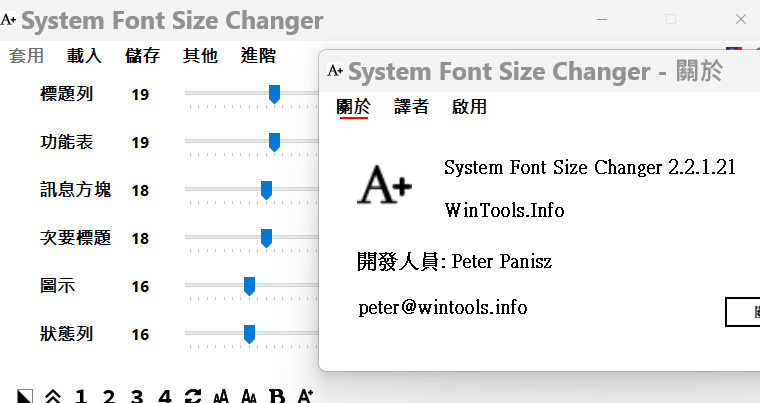This screenshot has height=403, width=760.
Task: Open the 進階 menu
Action: click(x=258, y=55)
